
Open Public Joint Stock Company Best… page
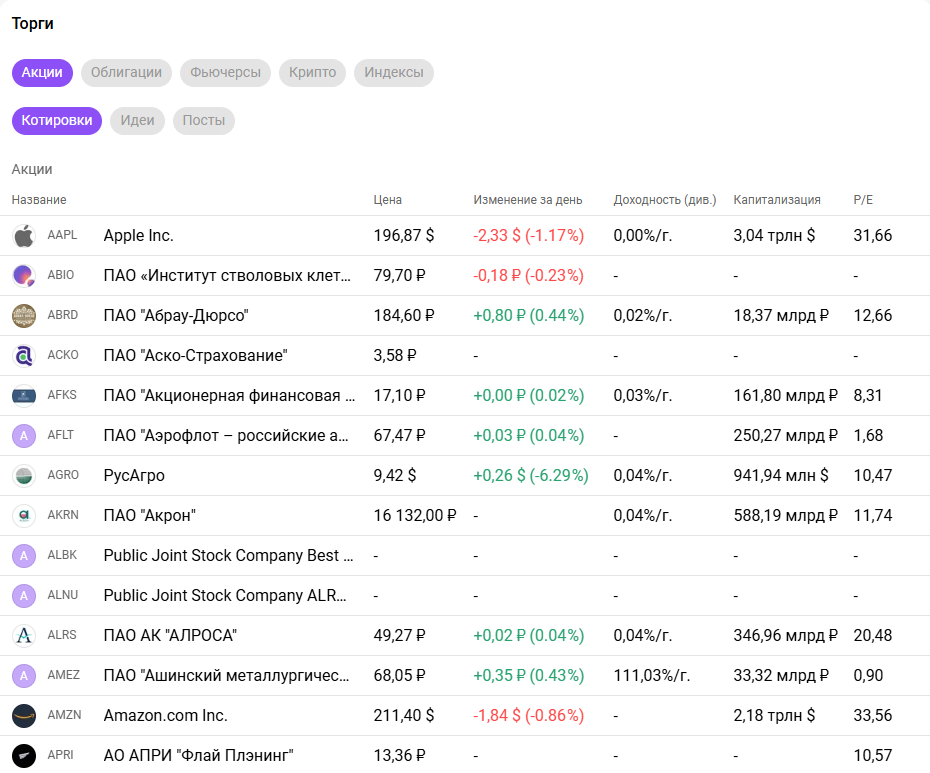228,555
